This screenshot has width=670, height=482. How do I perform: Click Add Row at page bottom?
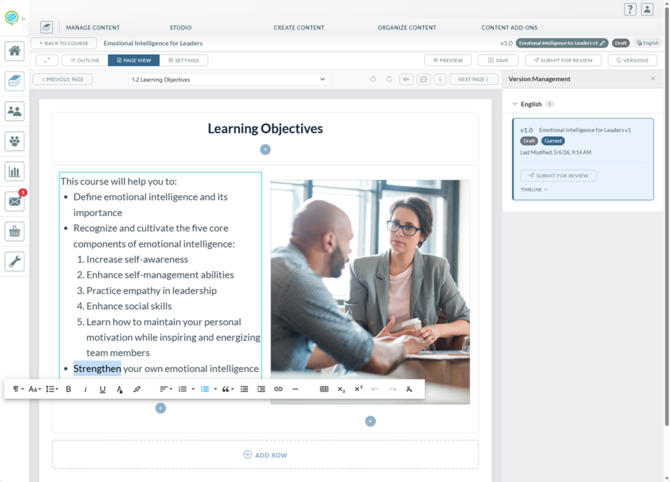click(265, 455)
